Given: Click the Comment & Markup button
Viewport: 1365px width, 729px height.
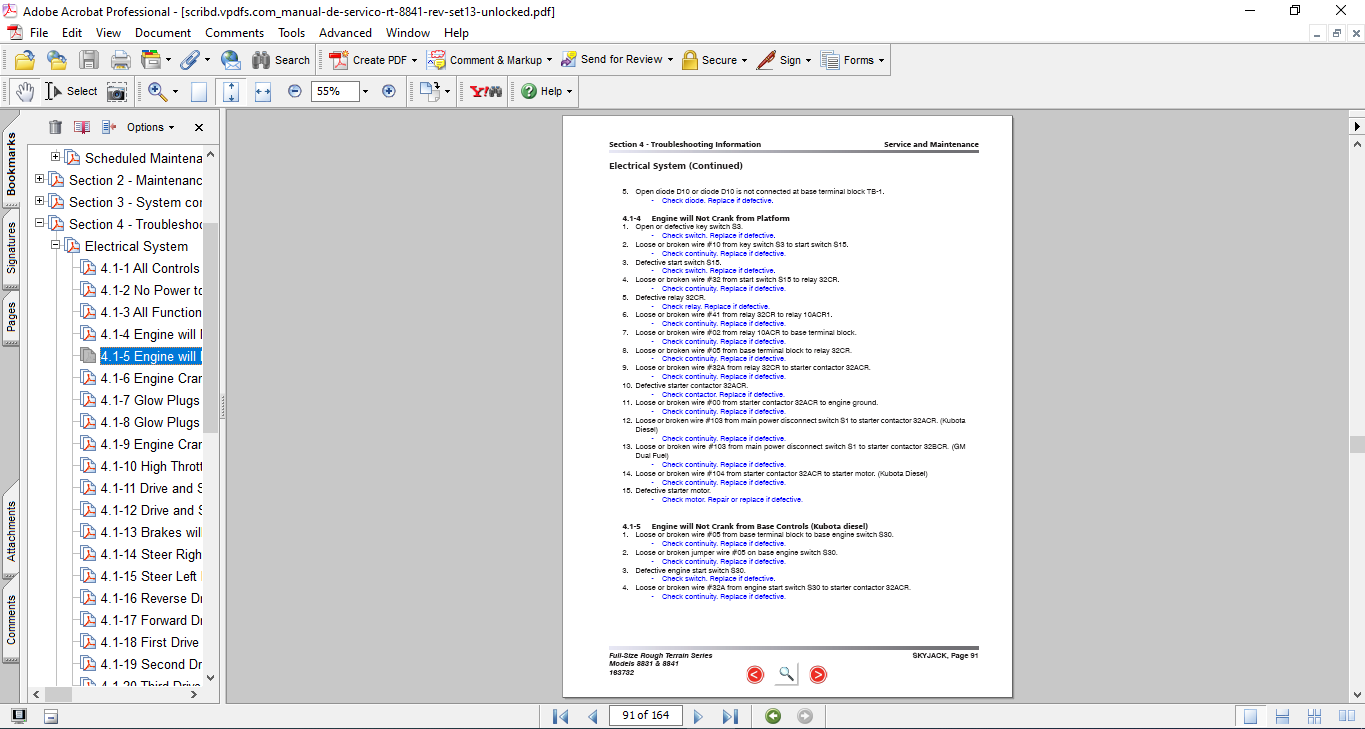Looking at the screenshot, I should (x=486, y=60).
